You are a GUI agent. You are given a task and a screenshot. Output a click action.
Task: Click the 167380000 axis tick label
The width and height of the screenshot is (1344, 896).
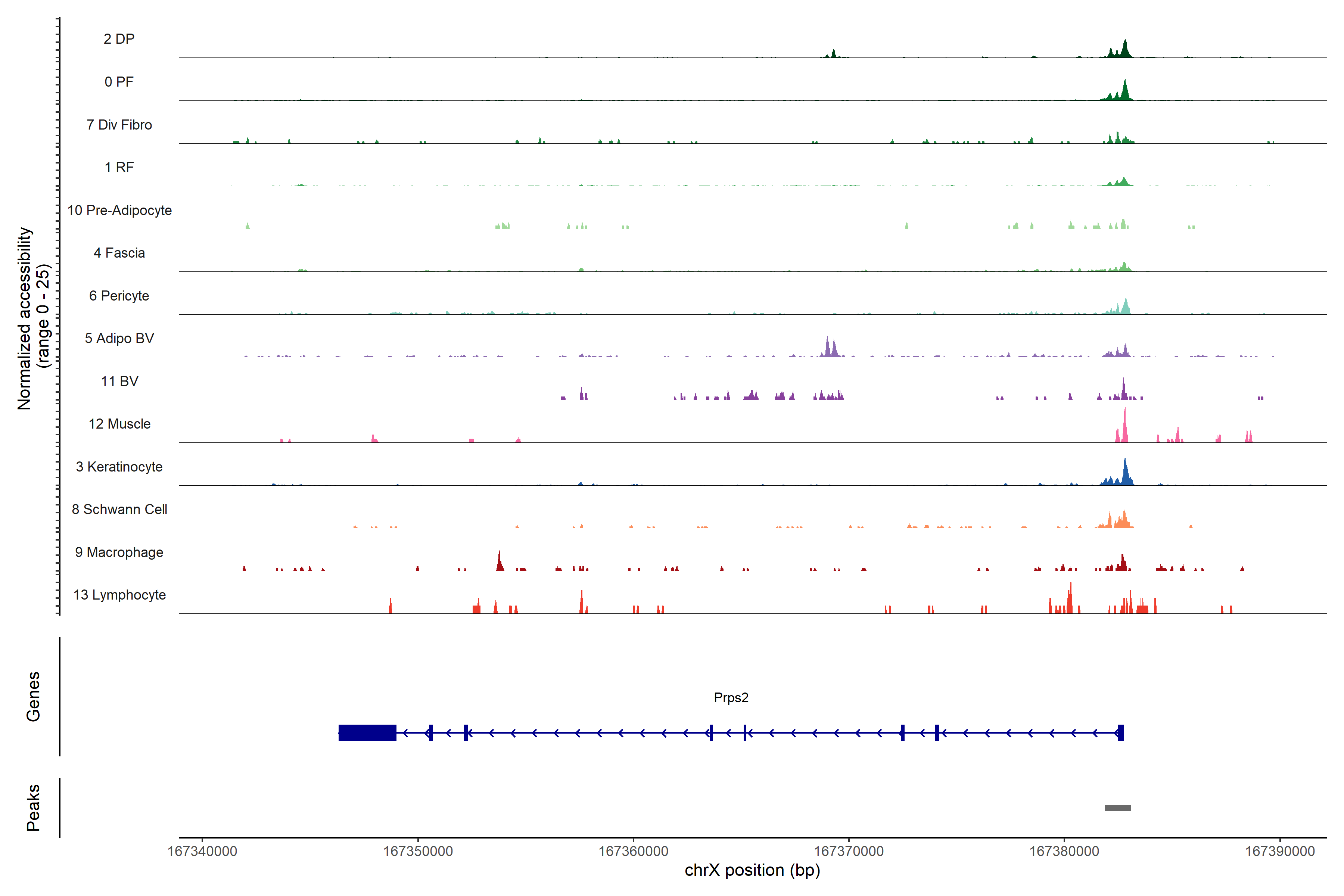[1064, 852]
